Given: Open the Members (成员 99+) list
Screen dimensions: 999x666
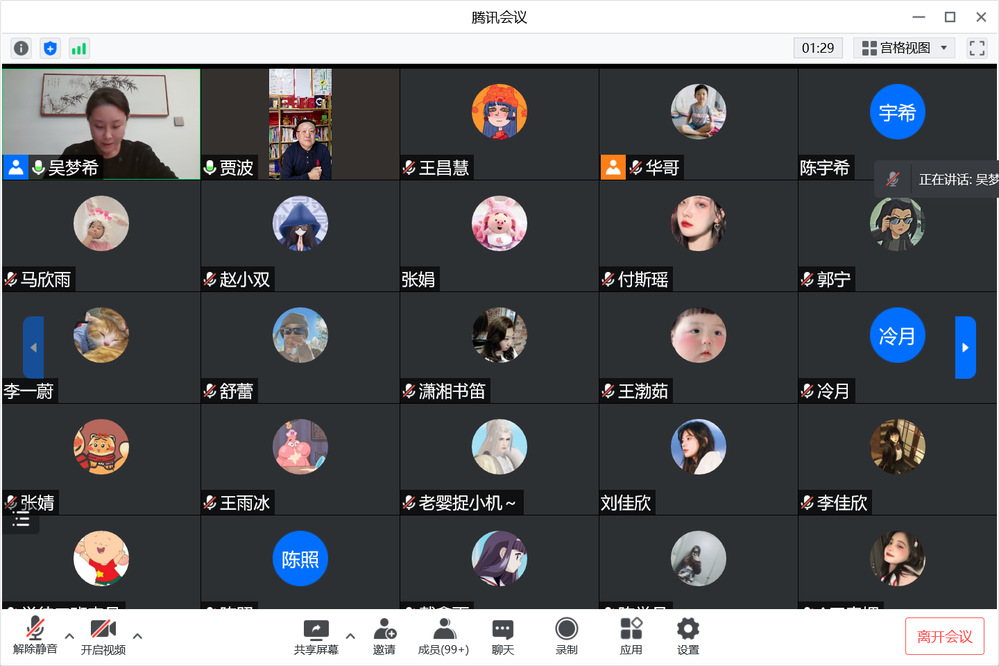Looking at the screenshot, I should (443, 637).
